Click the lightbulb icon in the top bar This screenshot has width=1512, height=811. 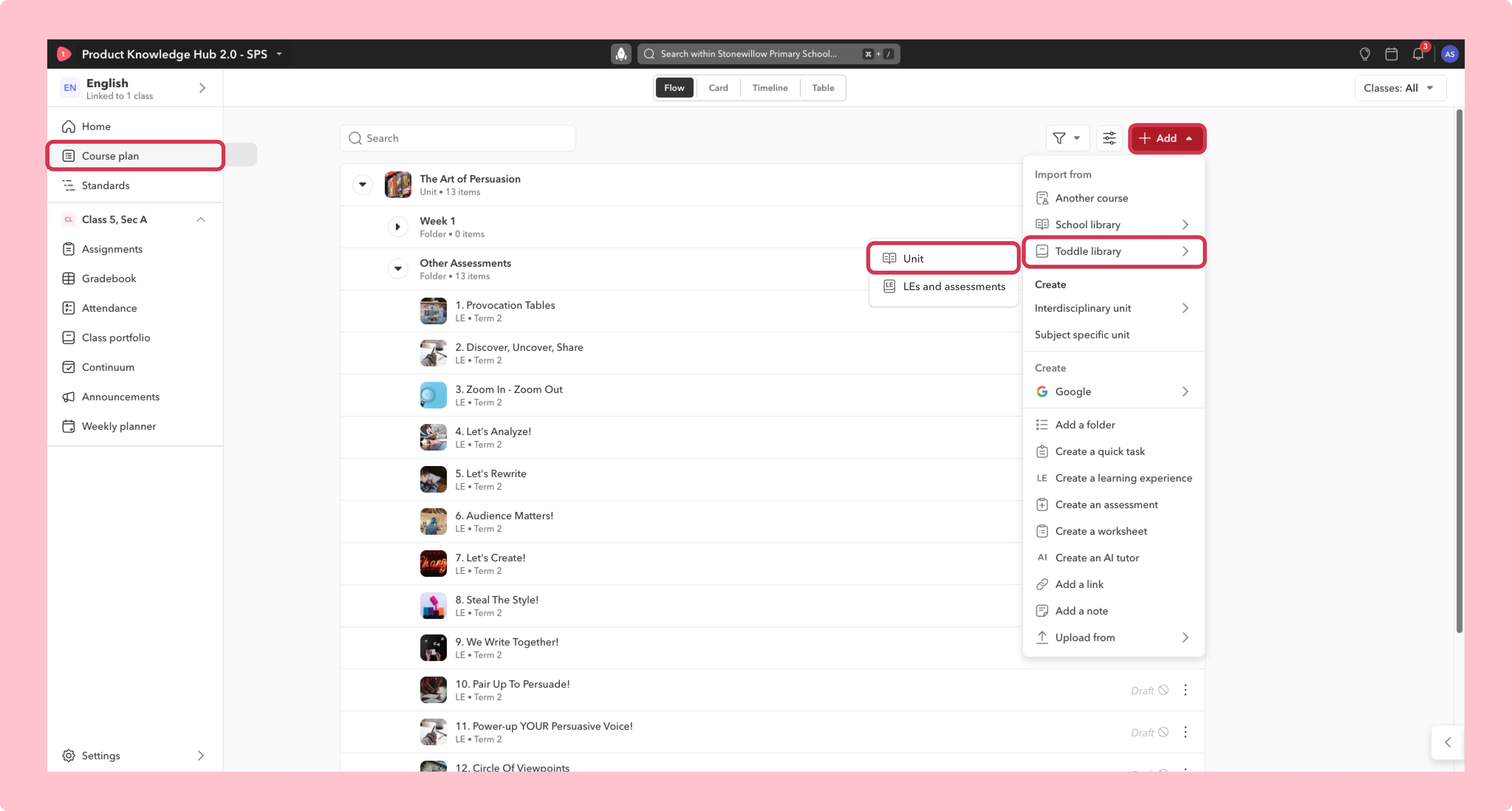(x=1365, y=54)
